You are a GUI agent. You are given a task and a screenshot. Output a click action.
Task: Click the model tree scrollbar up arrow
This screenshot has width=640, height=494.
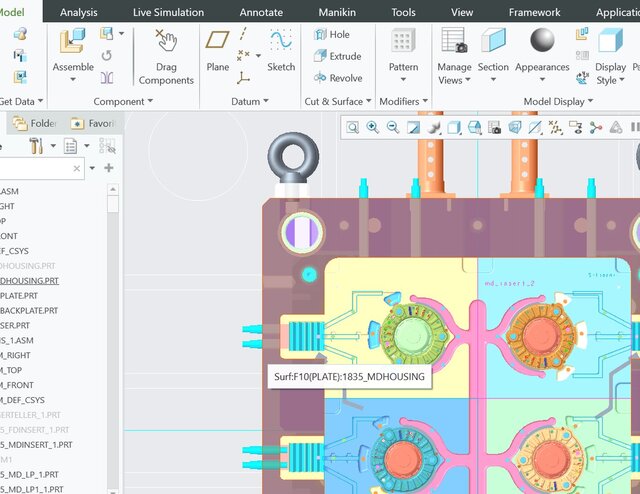click(x=113, y=189)
